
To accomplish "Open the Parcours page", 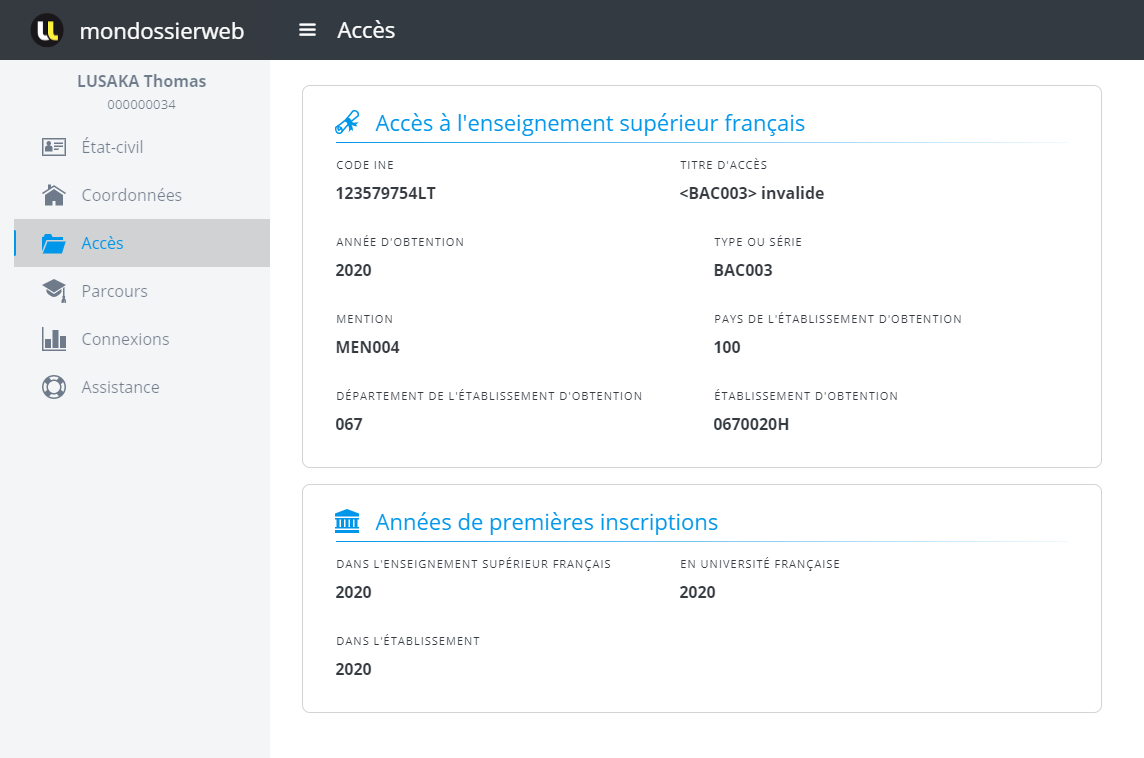I will pyautogui.click(x=114, y=291).
